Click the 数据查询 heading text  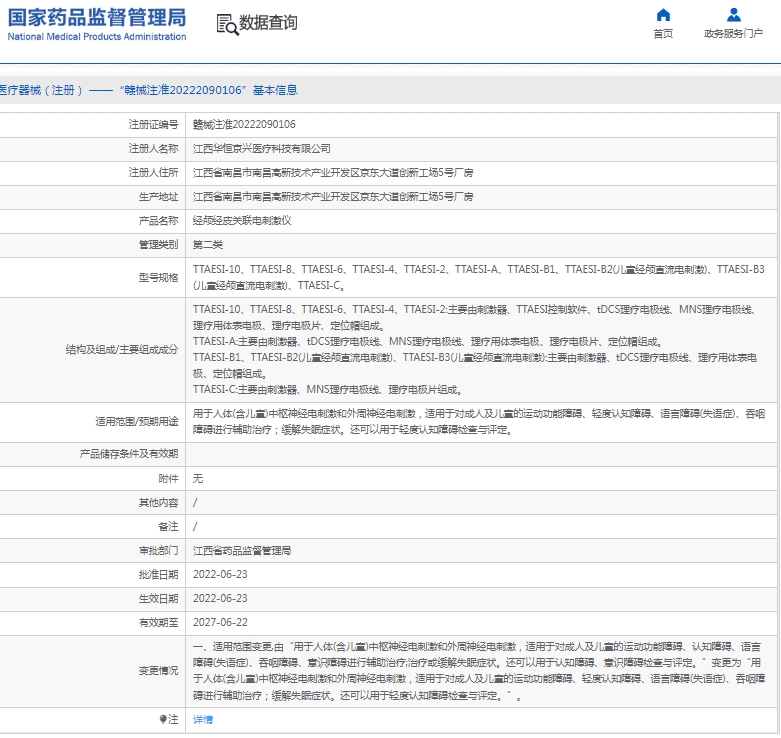click(x=268, y=23)
